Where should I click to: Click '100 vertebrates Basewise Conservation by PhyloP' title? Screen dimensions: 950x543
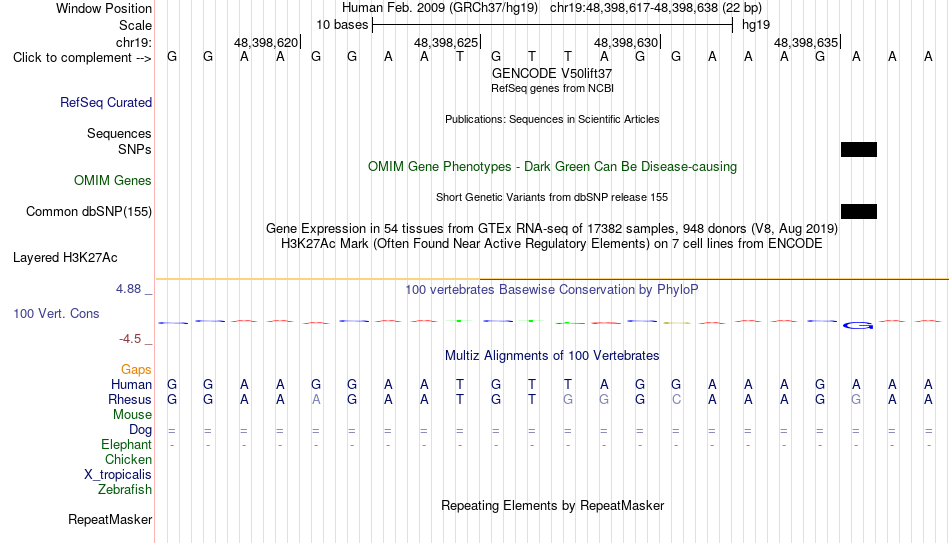coord(552,290)
